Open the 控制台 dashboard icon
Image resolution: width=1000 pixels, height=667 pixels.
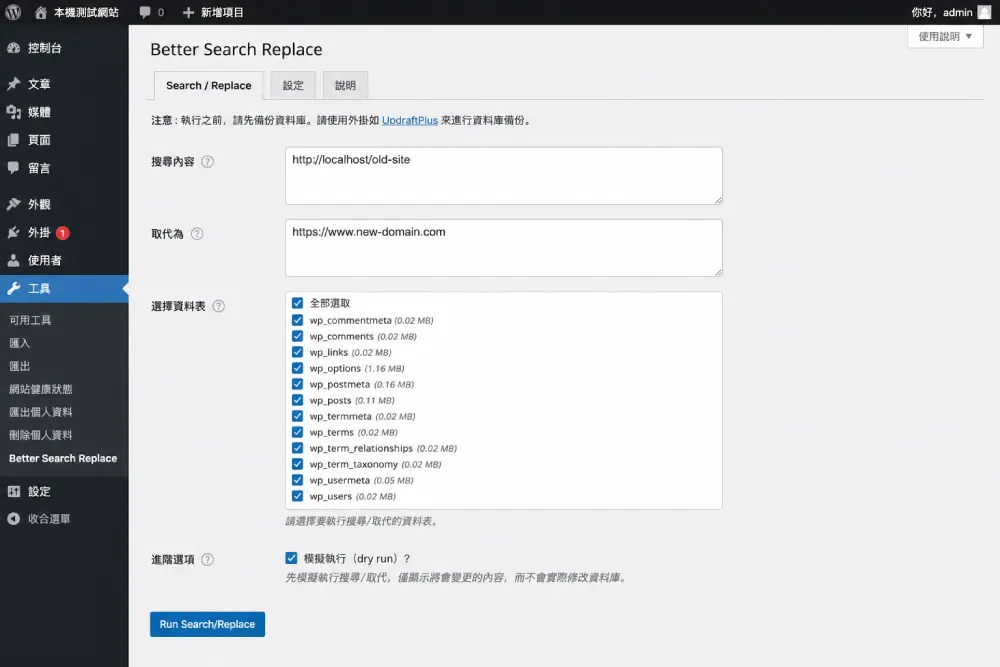coord(13,48)
